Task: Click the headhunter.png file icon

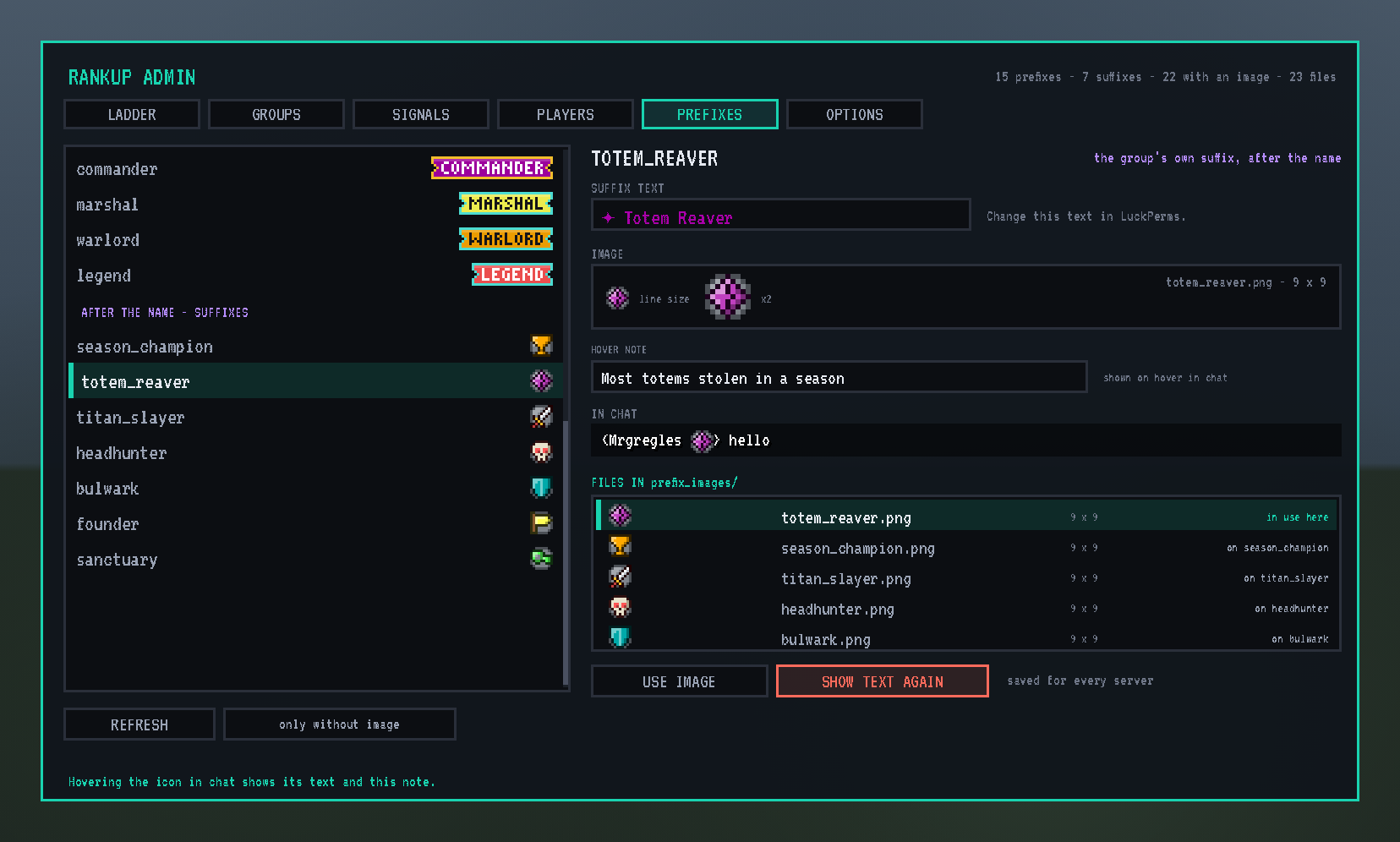Action: coord(621,607)
